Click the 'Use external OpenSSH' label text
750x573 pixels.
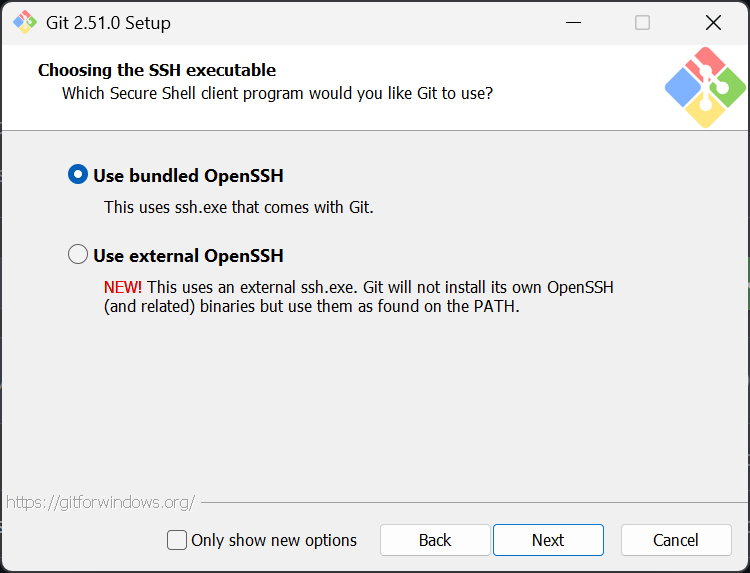click(x=188, y=256)
